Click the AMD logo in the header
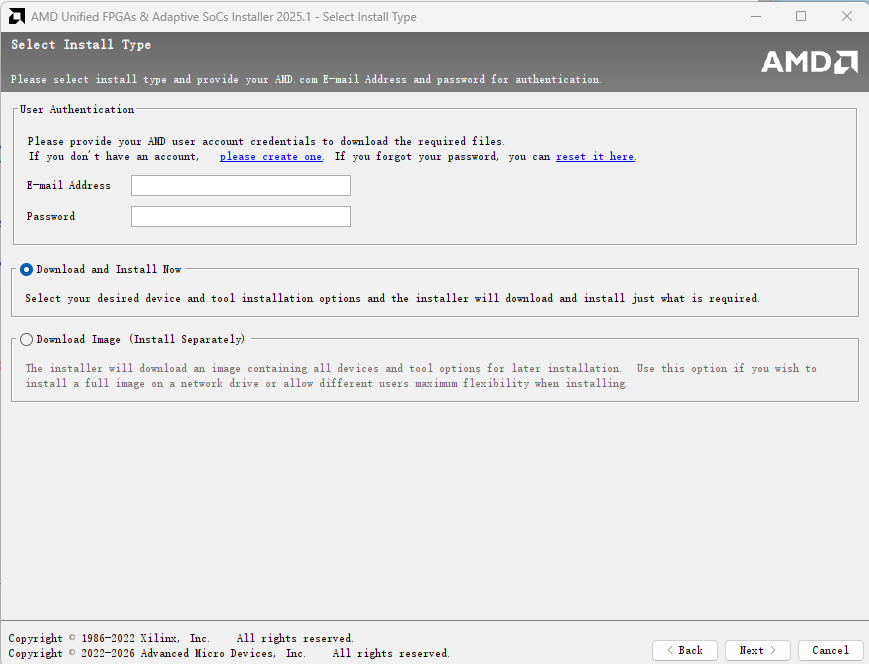Screen dimensions: 869x664 [x=809, y=62]
